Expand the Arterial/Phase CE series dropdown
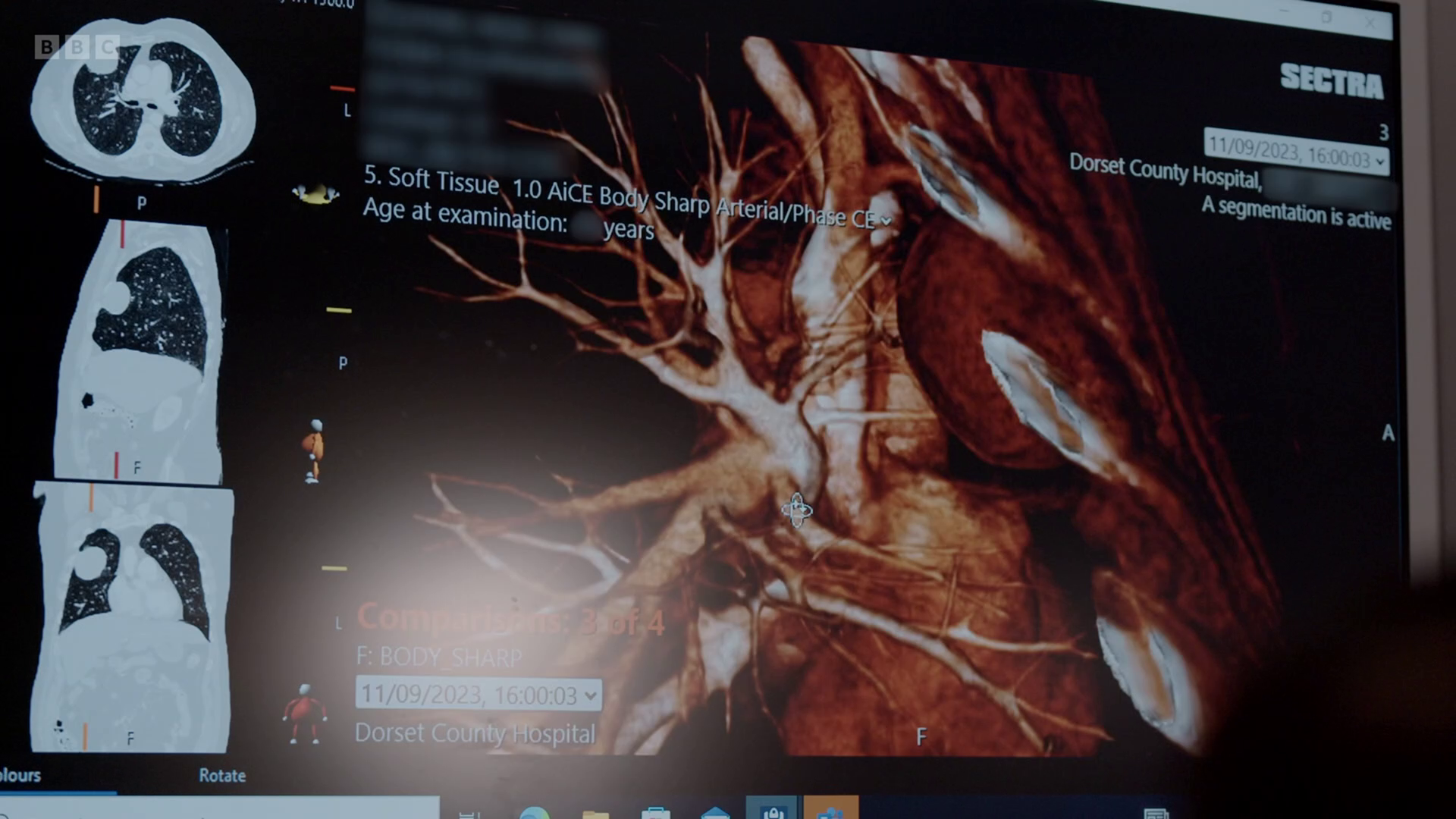Image resolution: width=1456 pixels, height=819 pixels. pos(886,221)
